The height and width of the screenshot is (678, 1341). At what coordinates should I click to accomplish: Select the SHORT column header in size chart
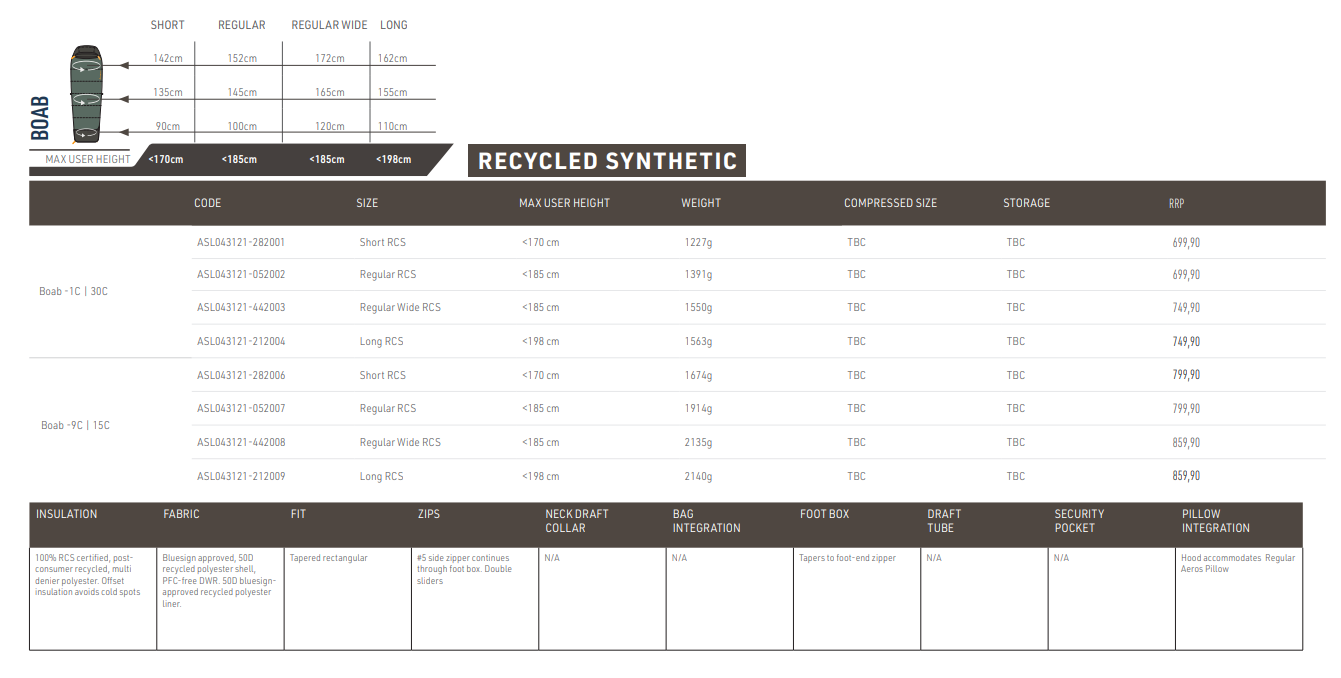click(167, 25)
